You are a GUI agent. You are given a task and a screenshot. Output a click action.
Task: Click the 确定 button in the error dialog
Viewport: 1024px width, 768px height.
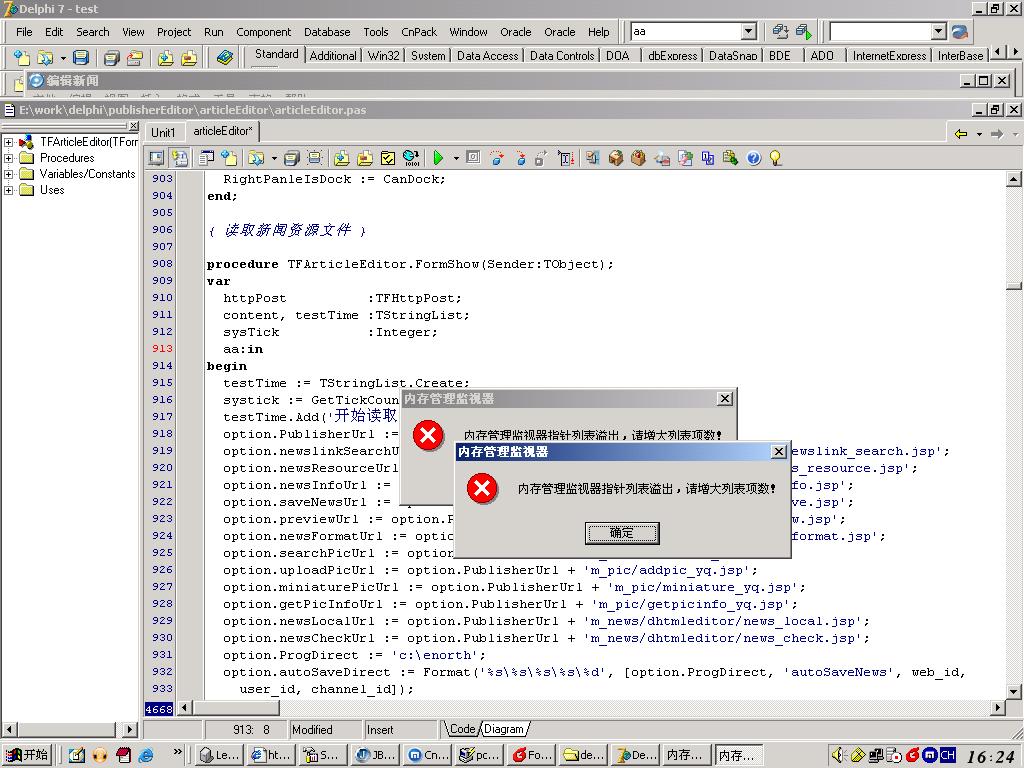point(621,533)
